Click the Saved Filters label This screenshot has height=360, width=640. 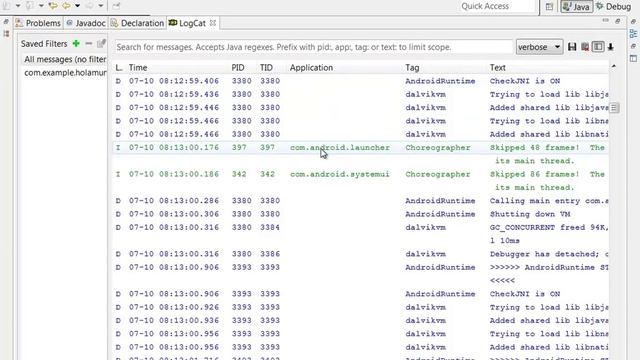44,44
